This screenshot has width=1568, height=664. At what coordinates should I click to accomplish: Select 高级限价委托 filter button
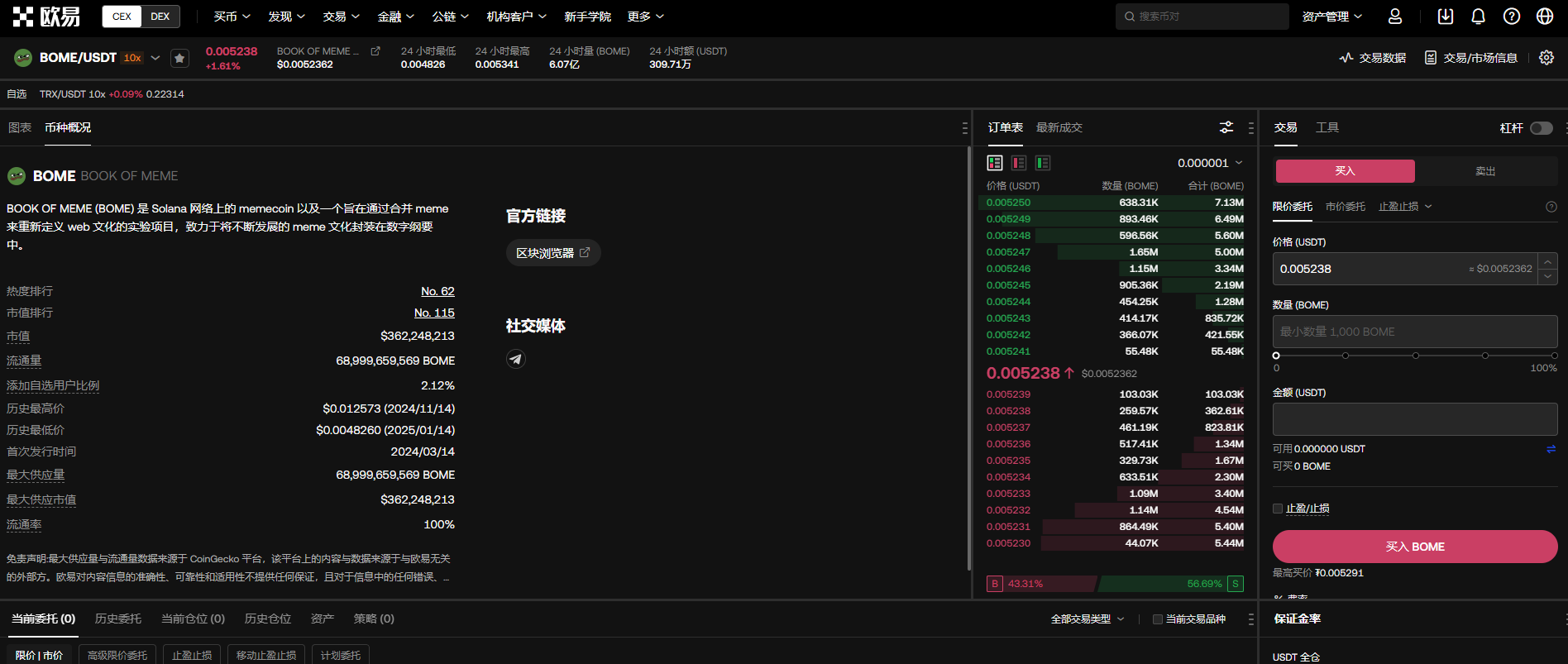point(117,655)
